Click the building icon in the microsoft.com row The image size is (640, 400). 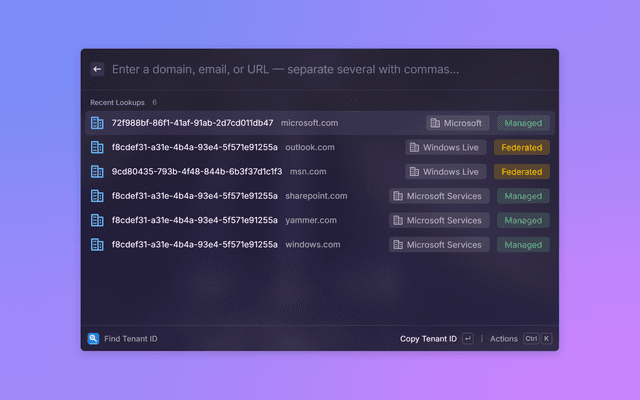coord(97,123)
